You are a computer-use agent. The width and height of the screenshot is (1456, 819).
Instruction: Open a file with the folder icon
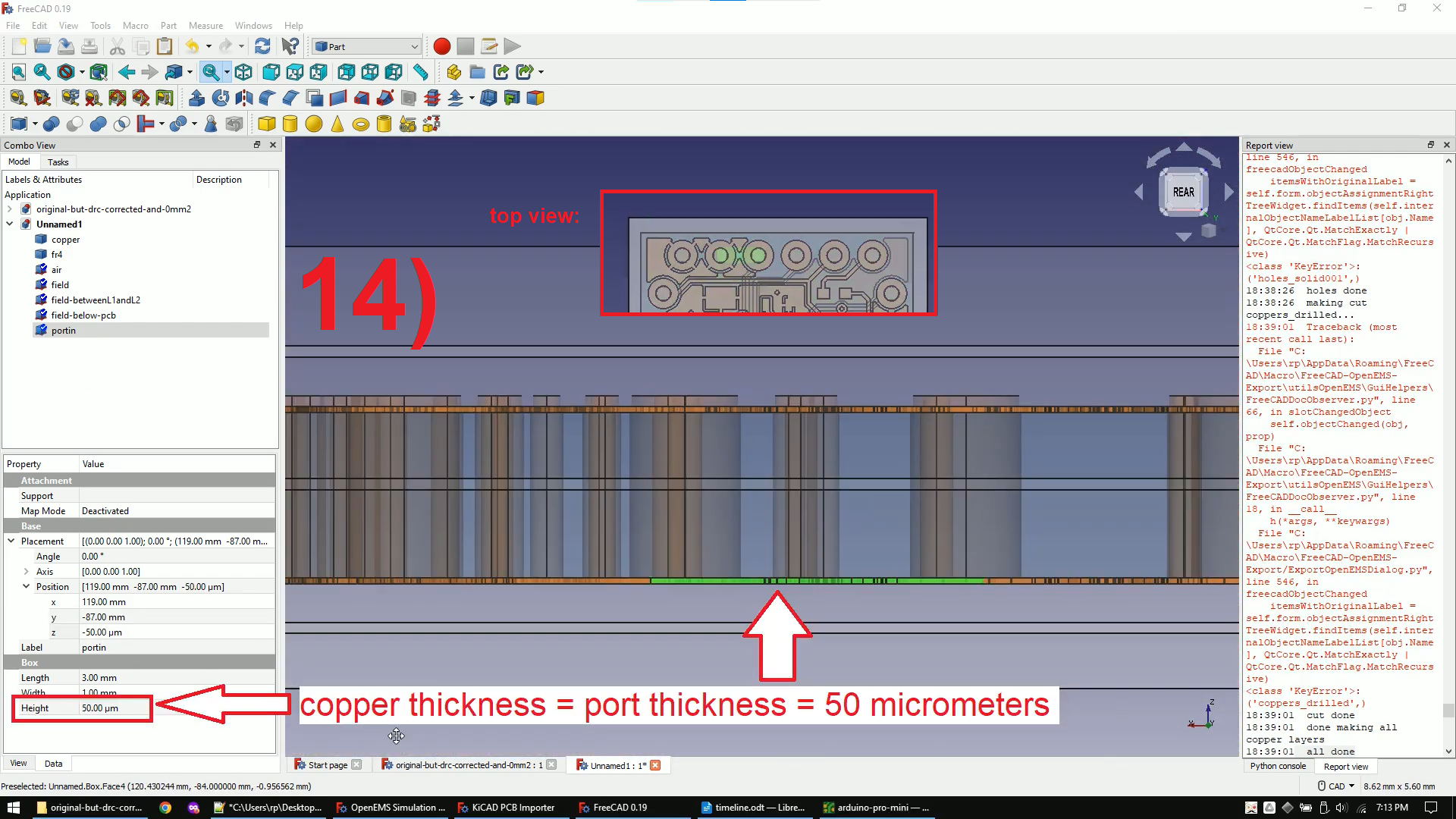coord(42,46)
